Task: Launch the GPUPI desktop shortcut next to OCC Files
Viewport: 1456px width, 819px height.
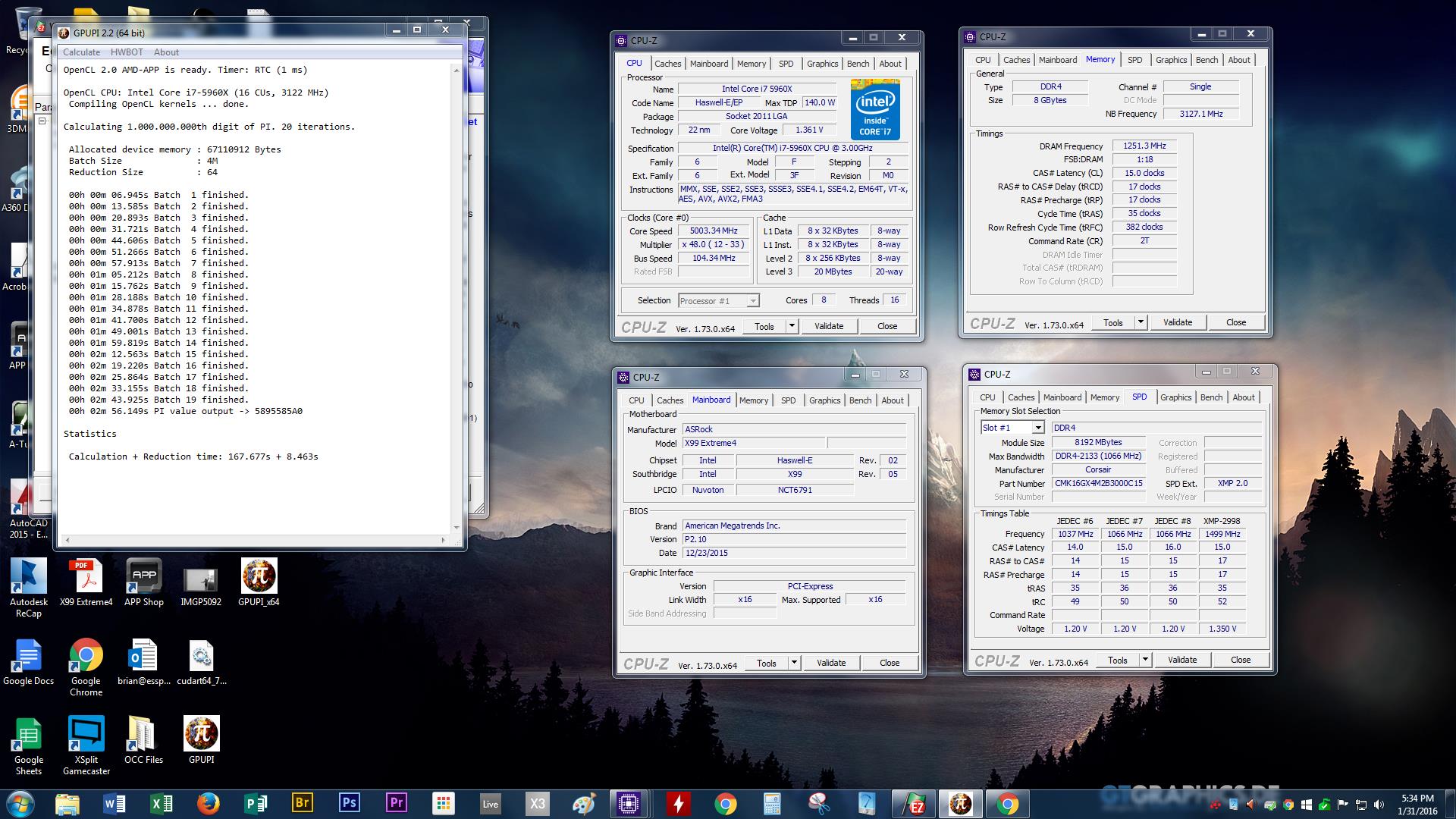Action: pyautogui.click(x=201, y=740)
